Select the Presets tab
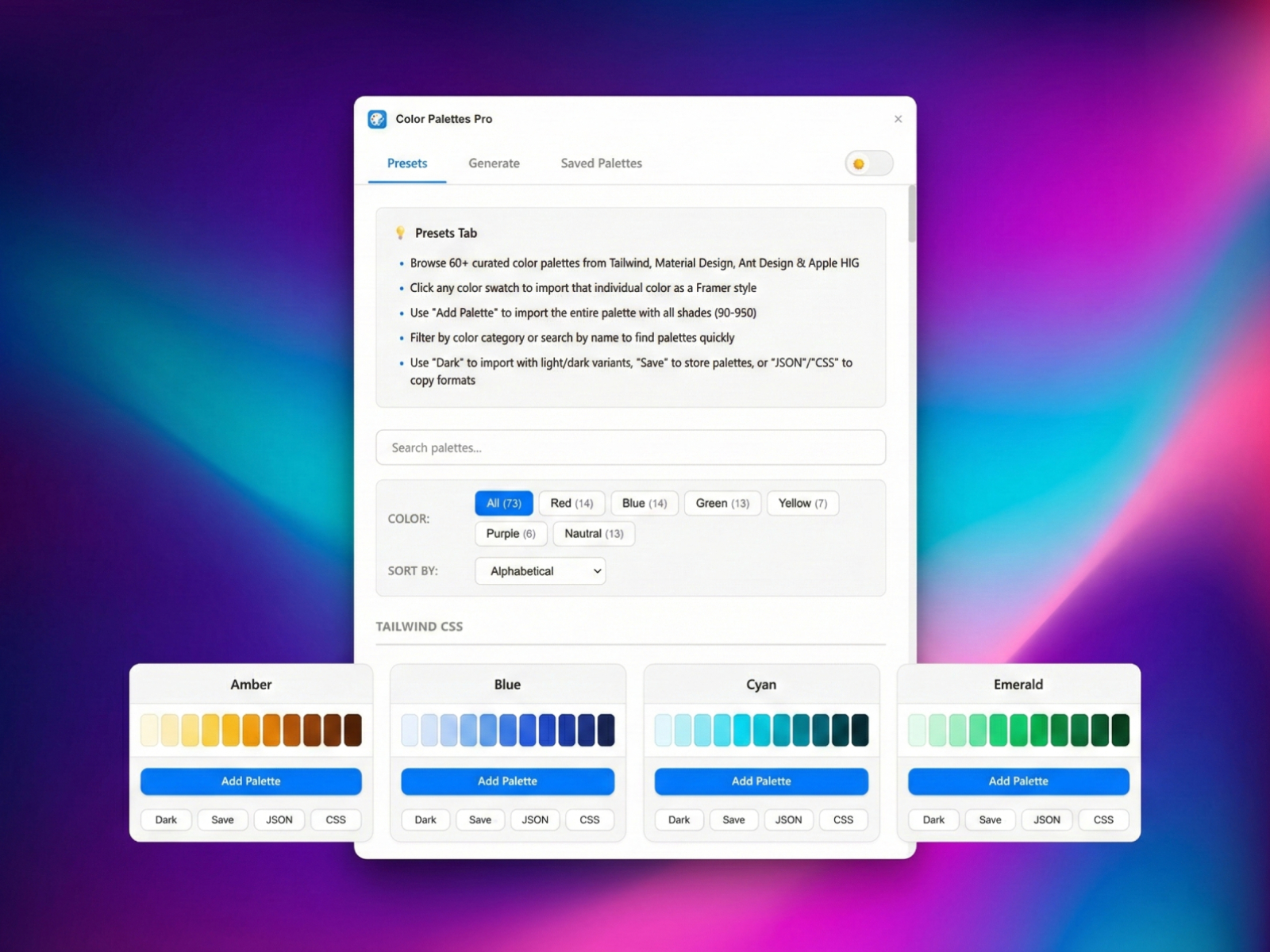This screenshot has height=952, width=1270. pos(406,163)
